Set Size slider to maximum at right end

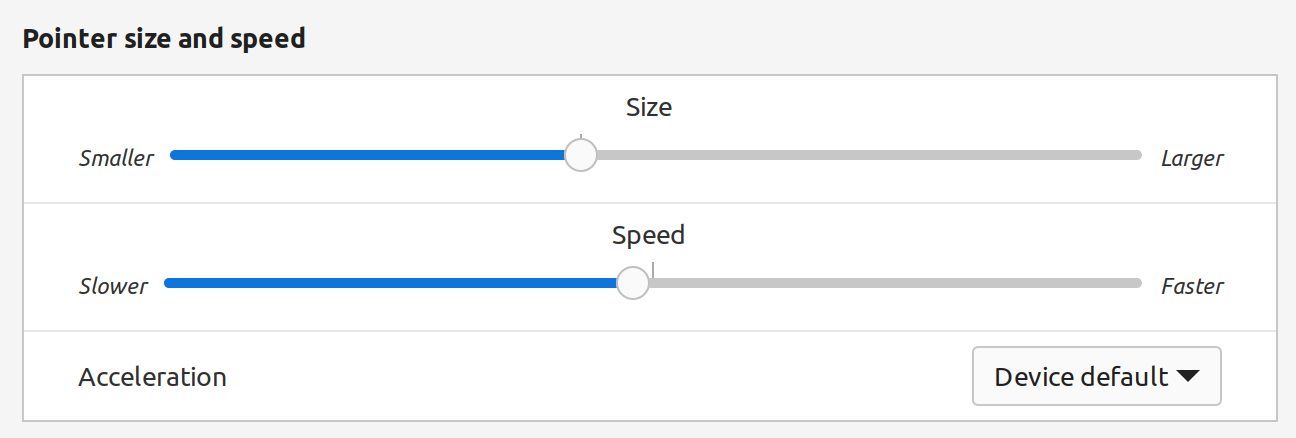[x=1139, y=155]
